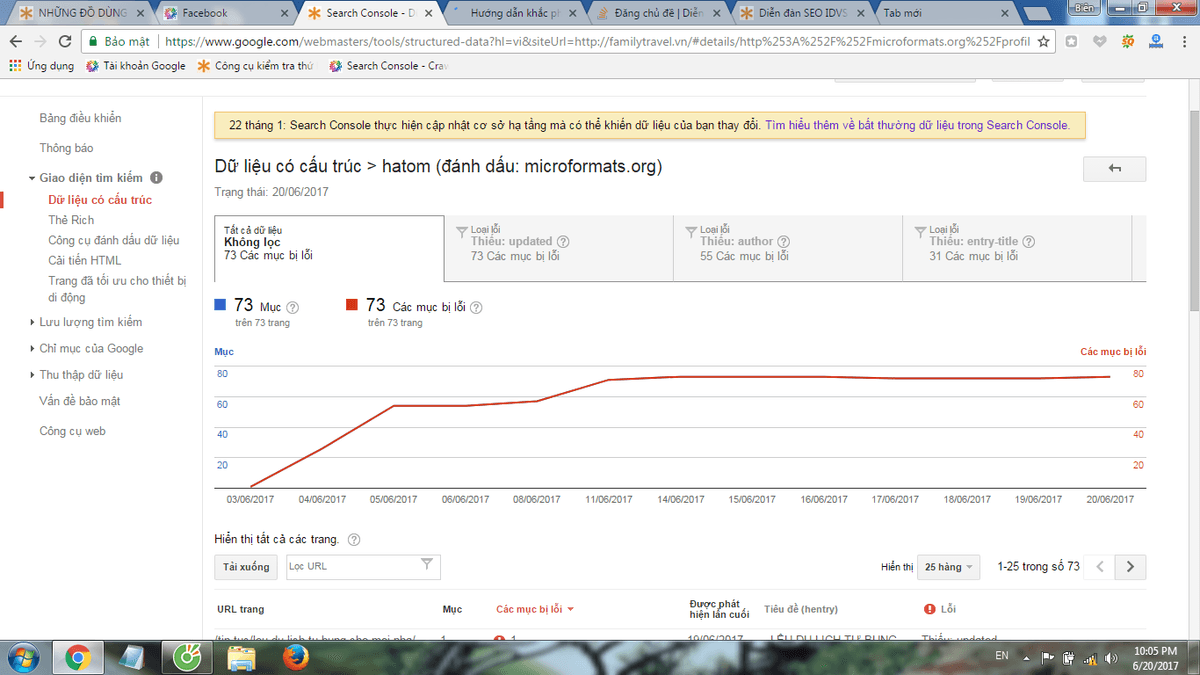Click the info icon beside Giao diện tìm kiếm
The height and width of the screenshot is (675, 1200).
click(156, 178)
